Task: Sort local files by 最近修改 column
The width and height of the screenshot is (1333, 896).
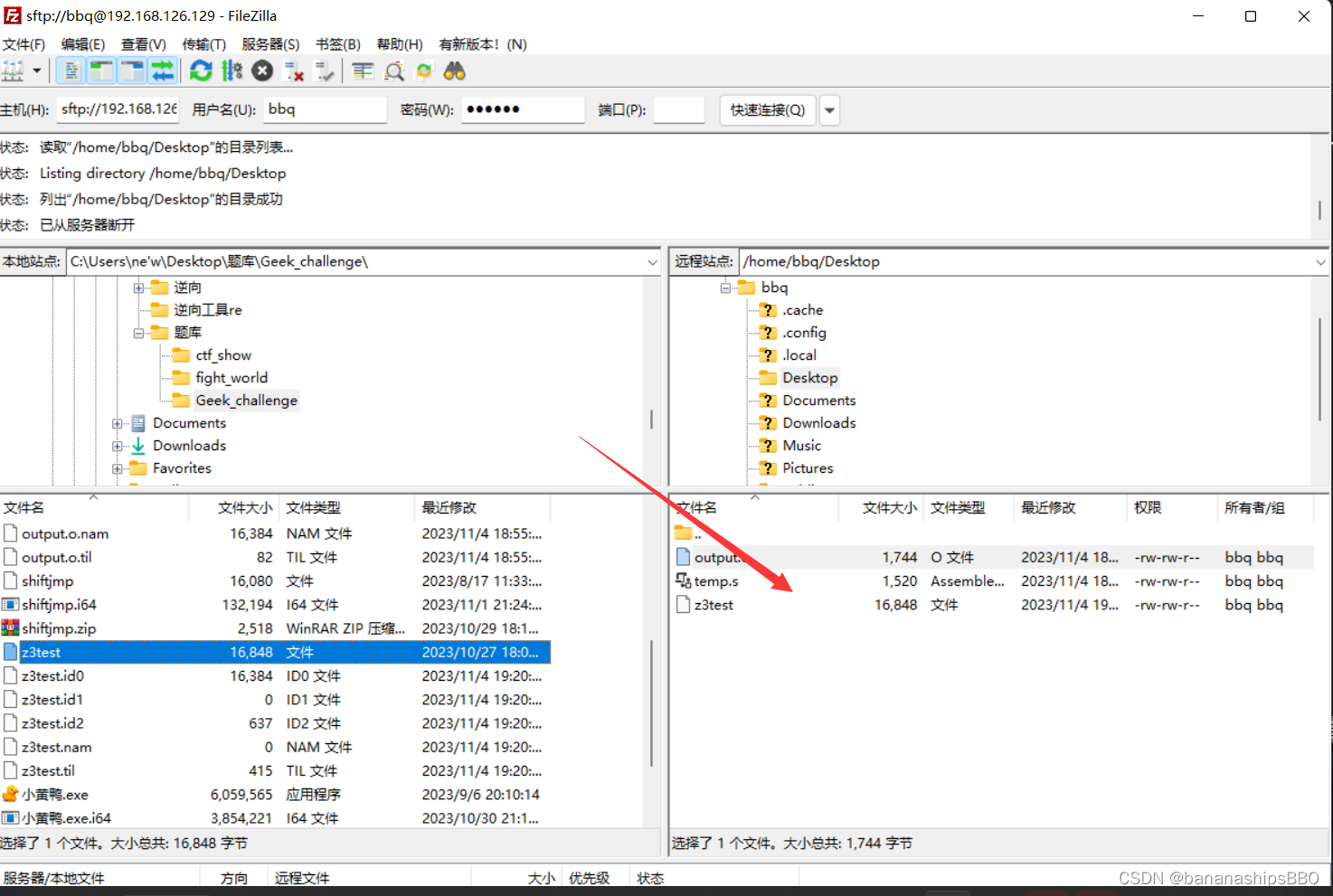Action: pos(483,508)
